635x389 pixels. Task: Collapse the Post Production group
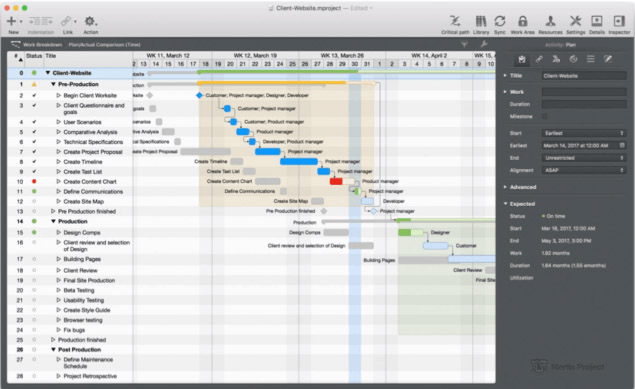53,350
